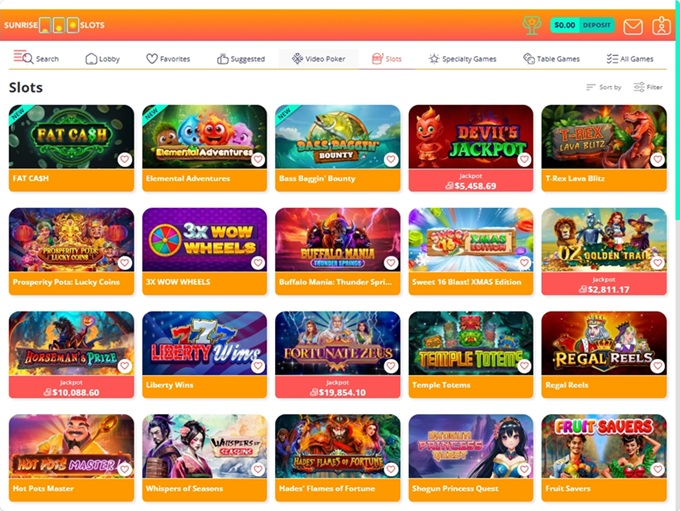The image size is (680, 511).
Task: Toggle favorite heart on Liberty Wins
Action: (258, 366)
